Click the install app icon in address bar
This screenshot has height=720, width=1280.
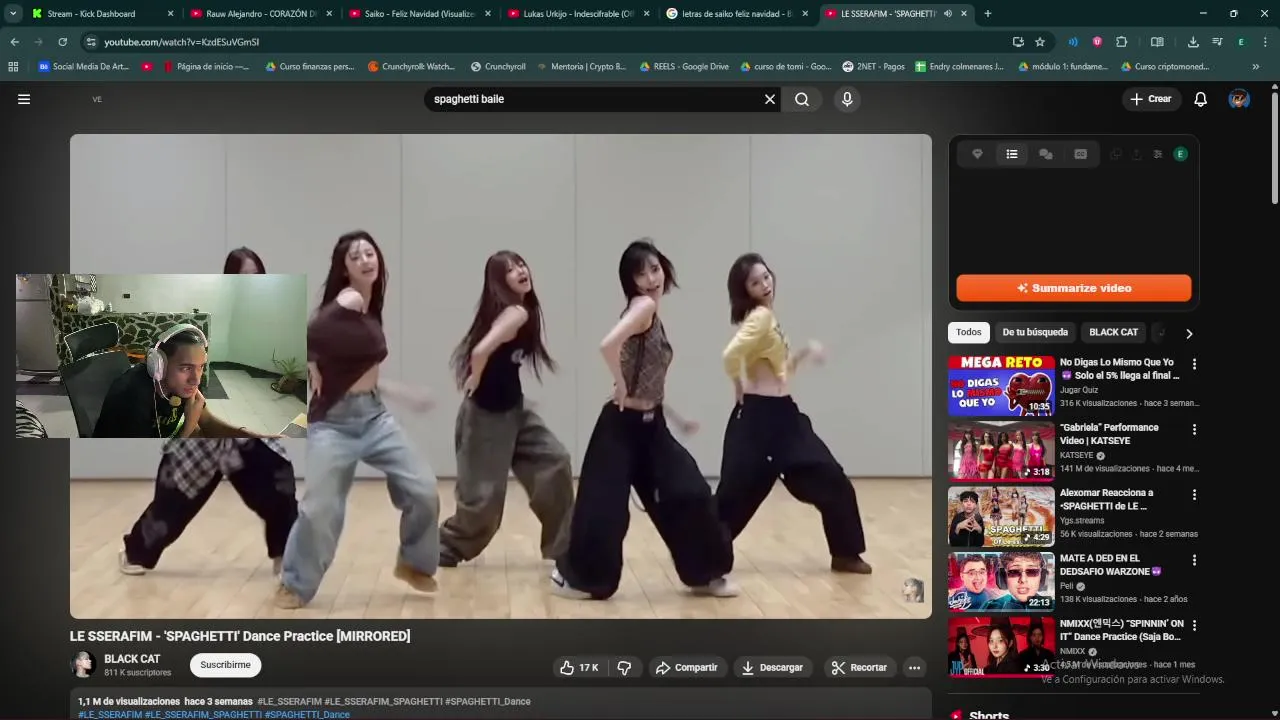[1018, 42]
